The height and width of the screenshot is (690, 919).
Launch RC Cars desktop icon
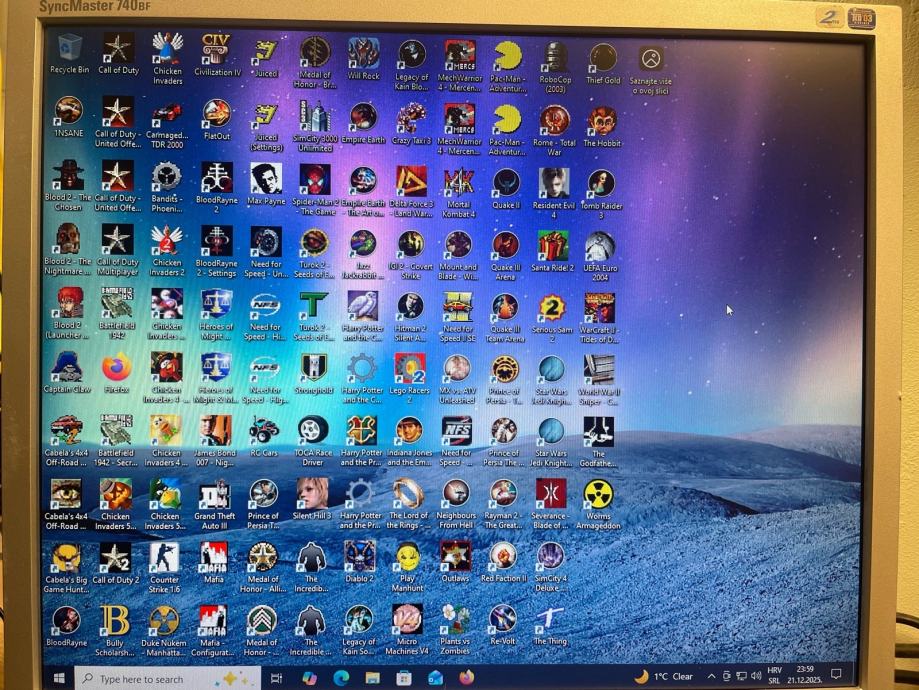click(x=264, y=436)
